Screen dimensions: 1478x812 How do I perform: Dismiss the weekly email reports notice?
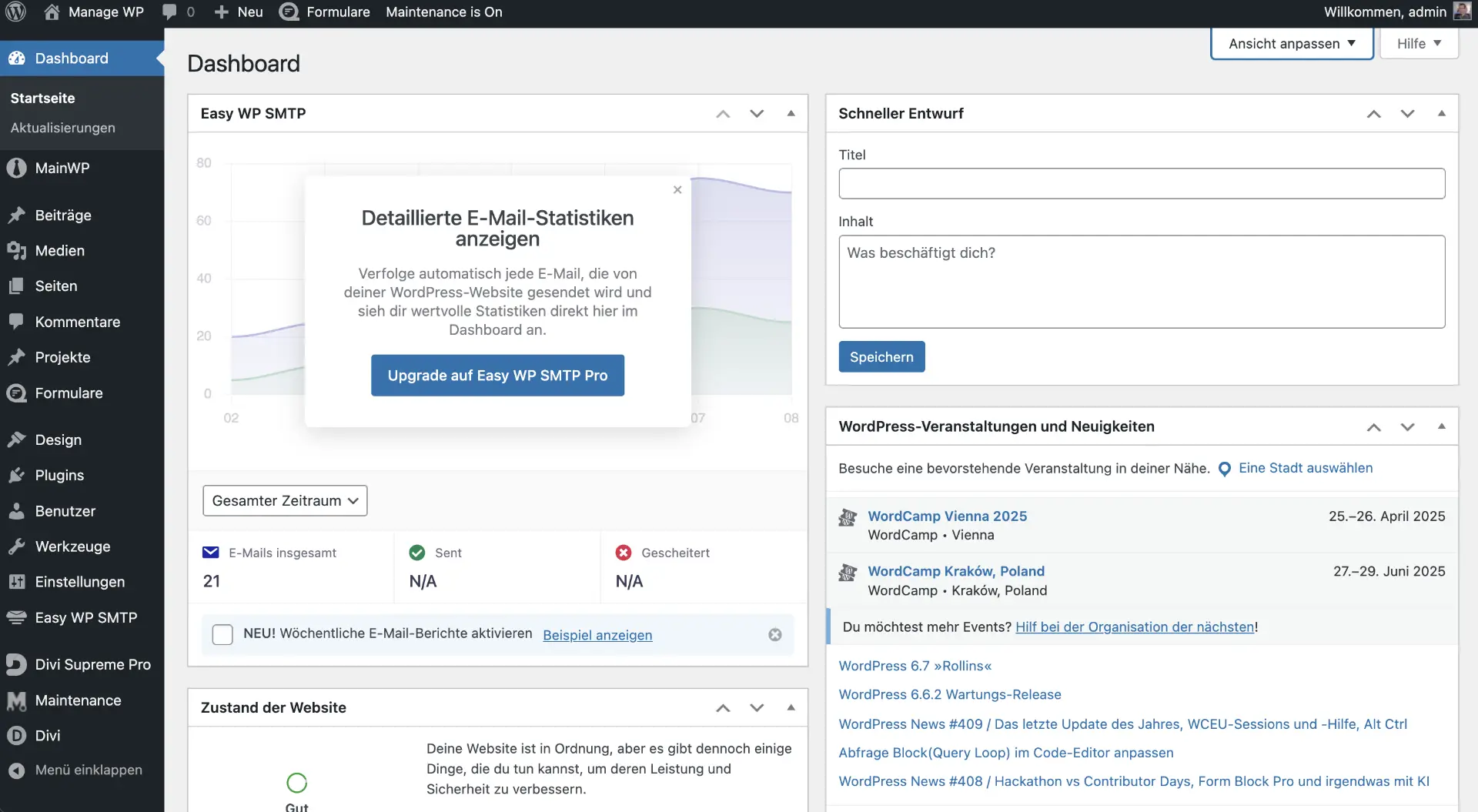click(775, 634)
